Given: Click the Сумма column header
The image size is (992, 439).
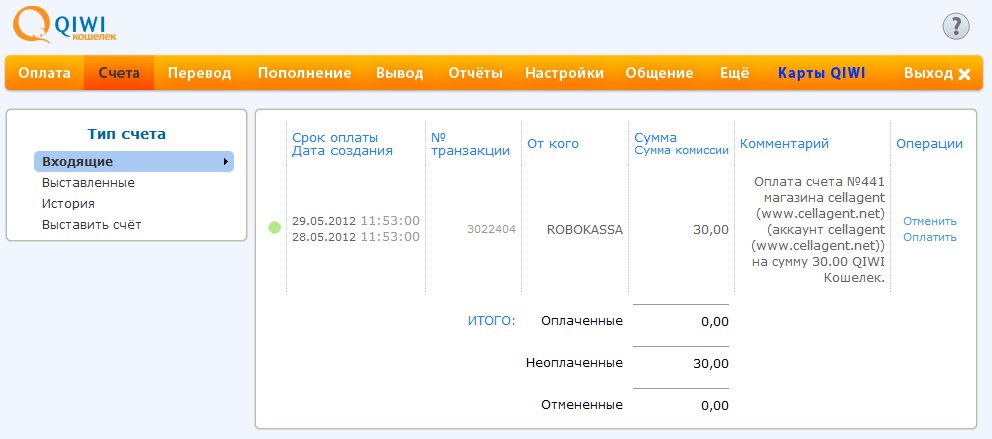Looking at the screenshot, I should 655,138.
